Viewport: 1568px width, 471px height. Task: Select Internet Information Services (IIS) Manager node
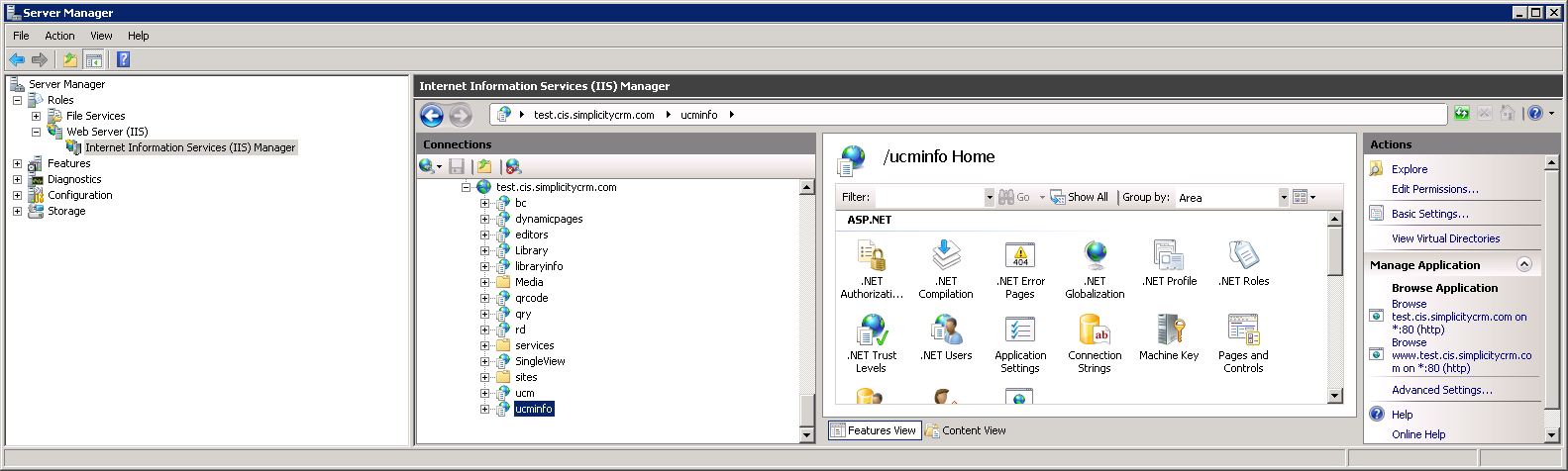[190, 147]
